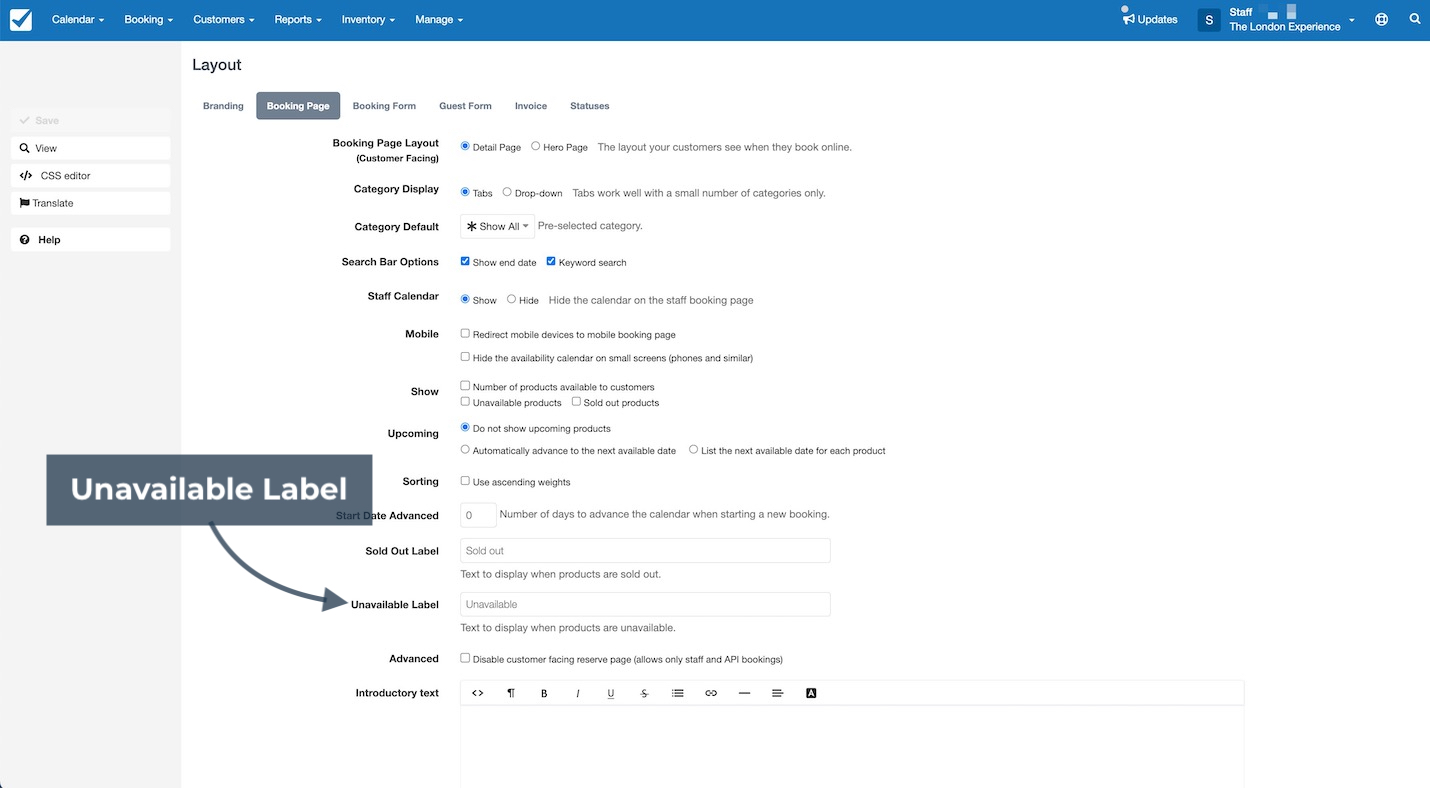Click the View button in sidebar
The image size is (1430, 788).
(x=91, y=148)
